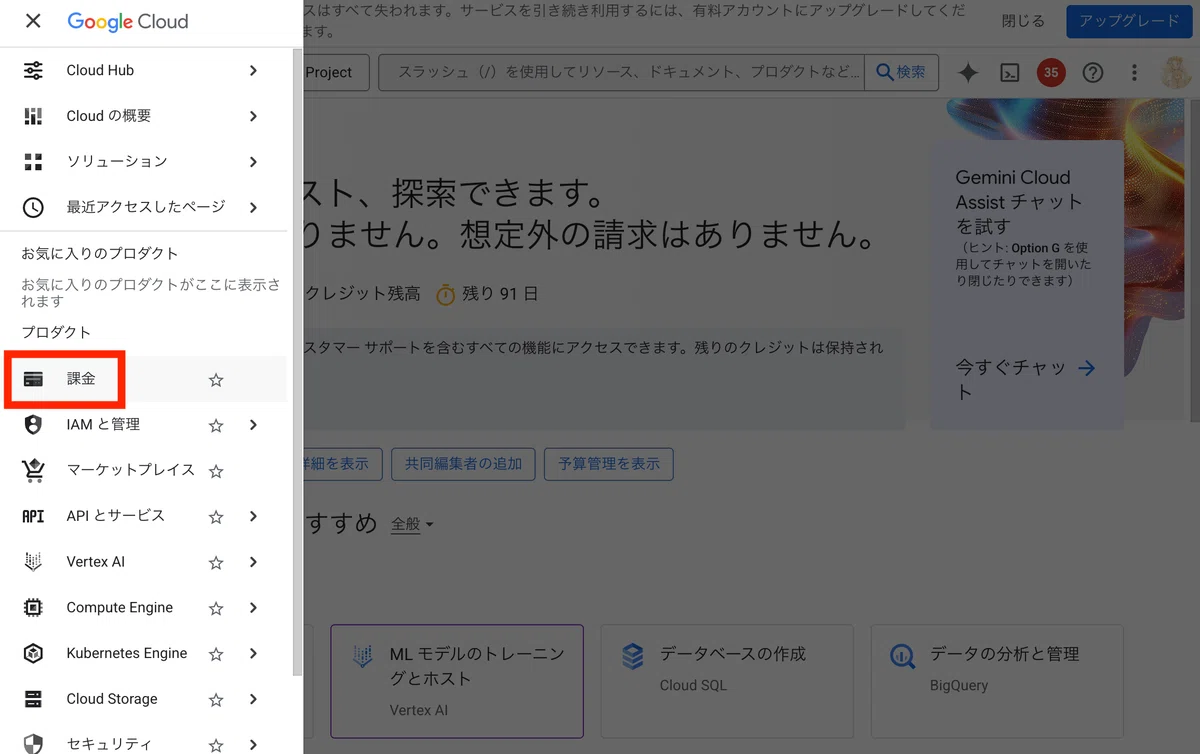The height and width of the screenshot is (754, 1200).
Task: Open Gemini sparkle icon in top bar
Action: [x=968, y=72]
